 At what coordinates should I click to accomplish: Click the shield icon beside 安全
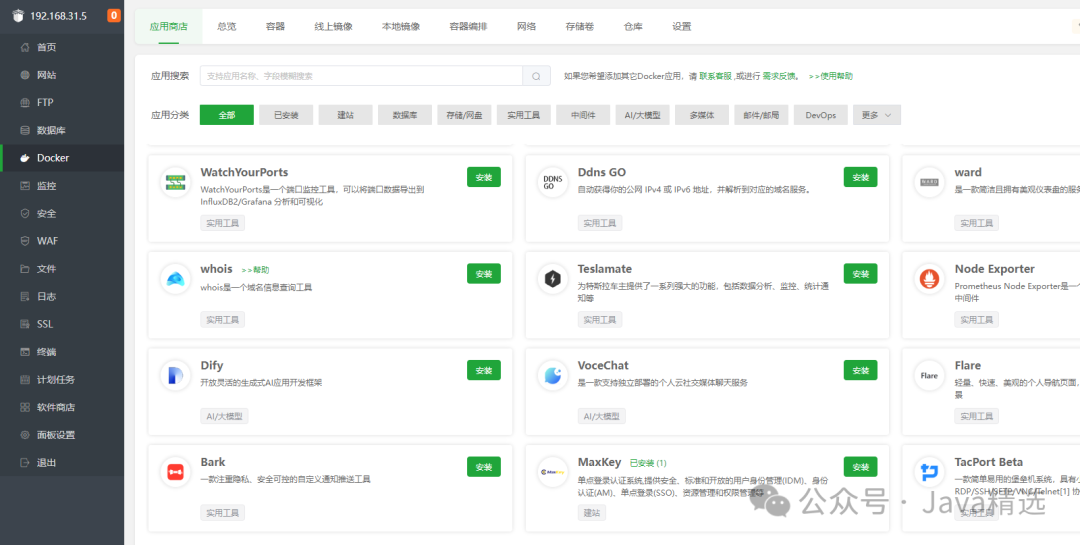pos(25,213)
